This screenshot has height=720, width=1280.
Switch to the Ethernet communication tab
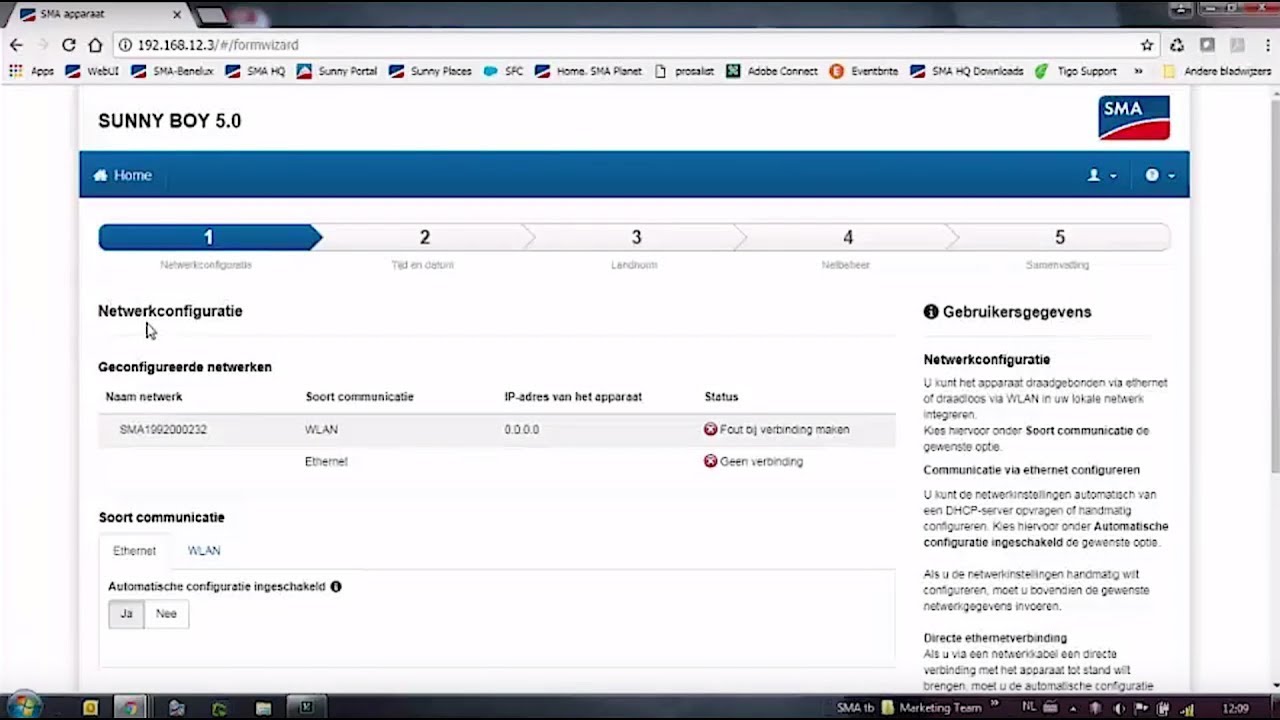134,551
